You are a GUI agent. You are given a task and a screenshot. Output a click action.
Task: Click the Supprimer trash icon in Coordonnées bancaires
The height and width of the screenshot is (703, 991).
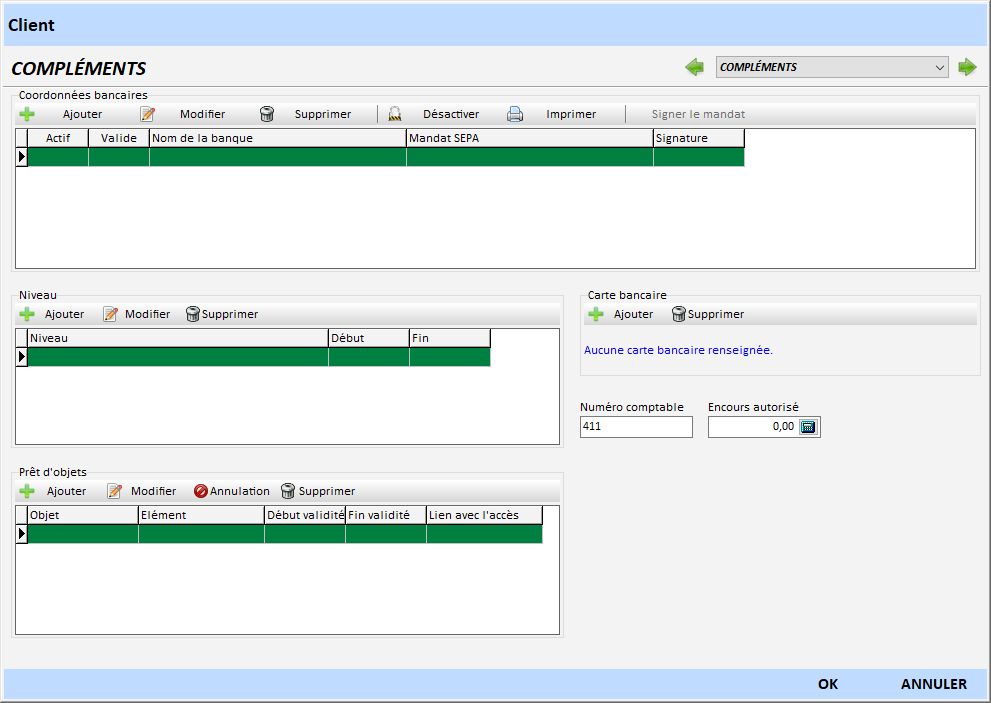[x=267, y=114]
